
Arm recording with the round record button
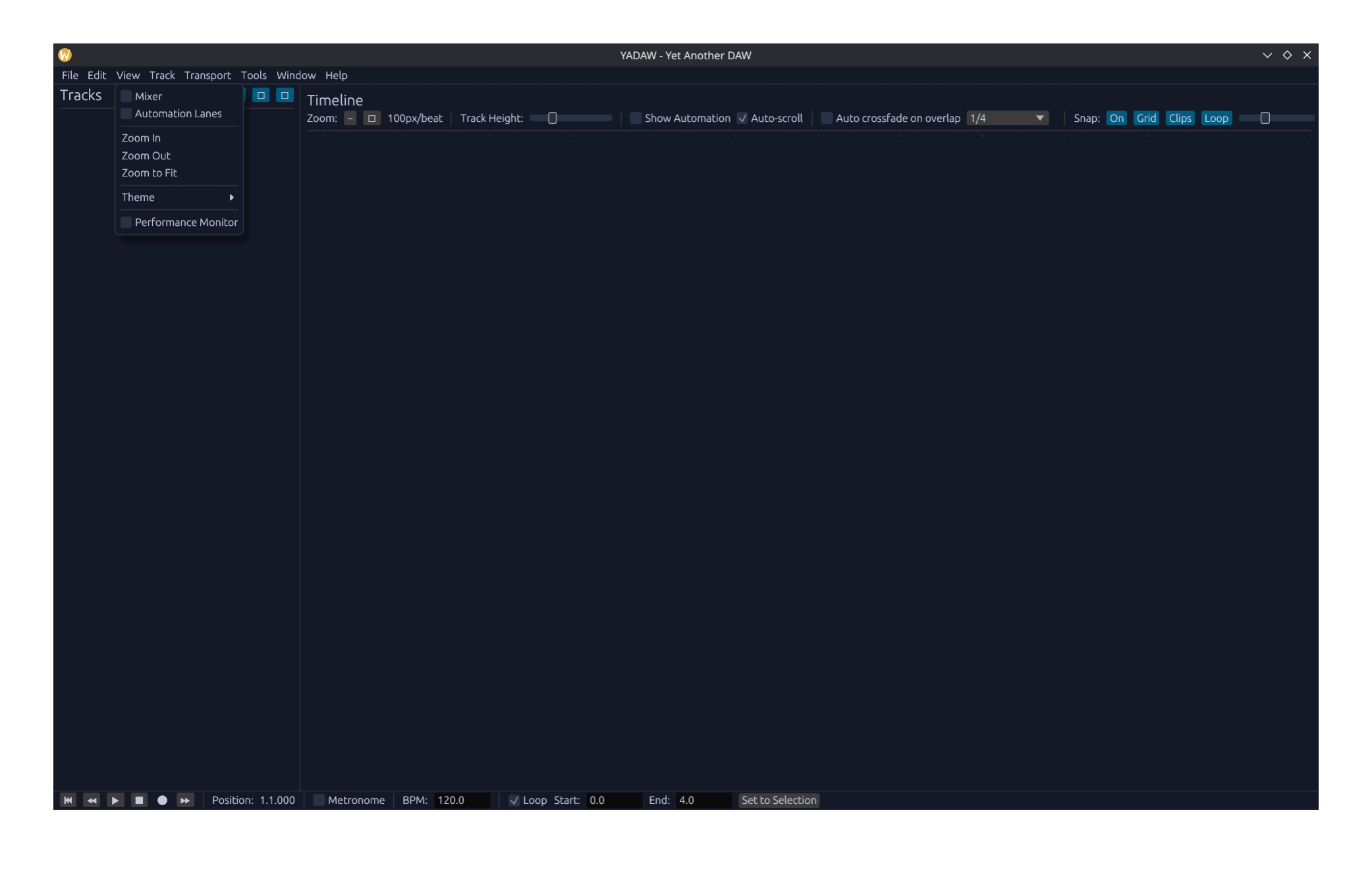coord(162,800)
